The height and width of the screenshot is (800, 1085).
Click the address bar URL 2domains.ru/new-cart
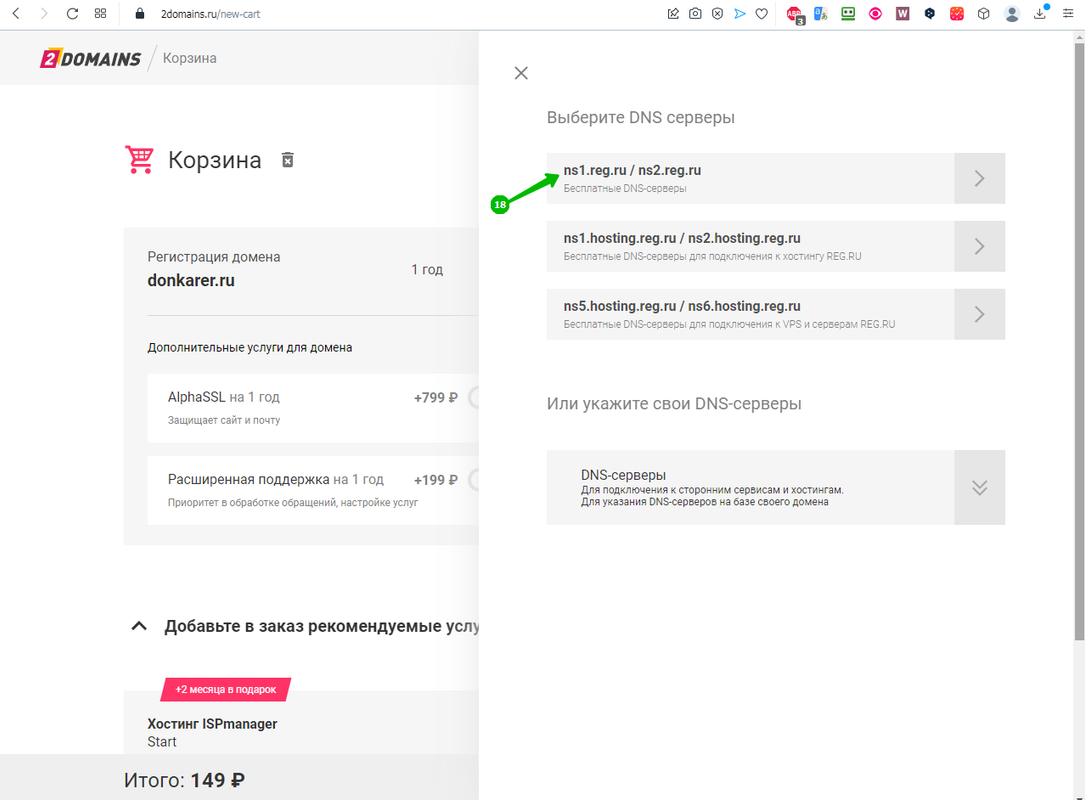(210, 14)
